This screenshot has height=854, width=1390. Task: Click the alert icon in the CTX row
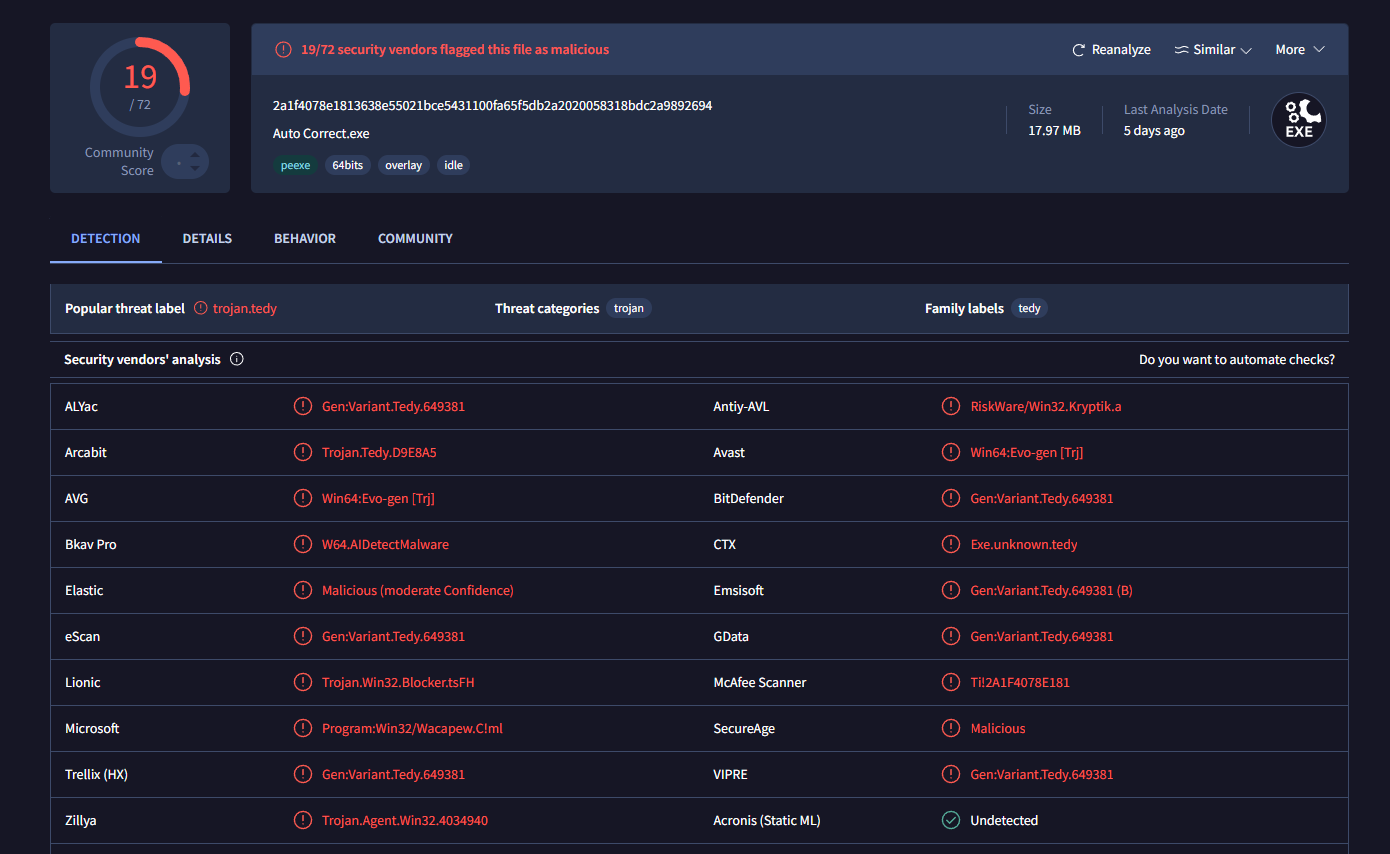tap(951, 544)
